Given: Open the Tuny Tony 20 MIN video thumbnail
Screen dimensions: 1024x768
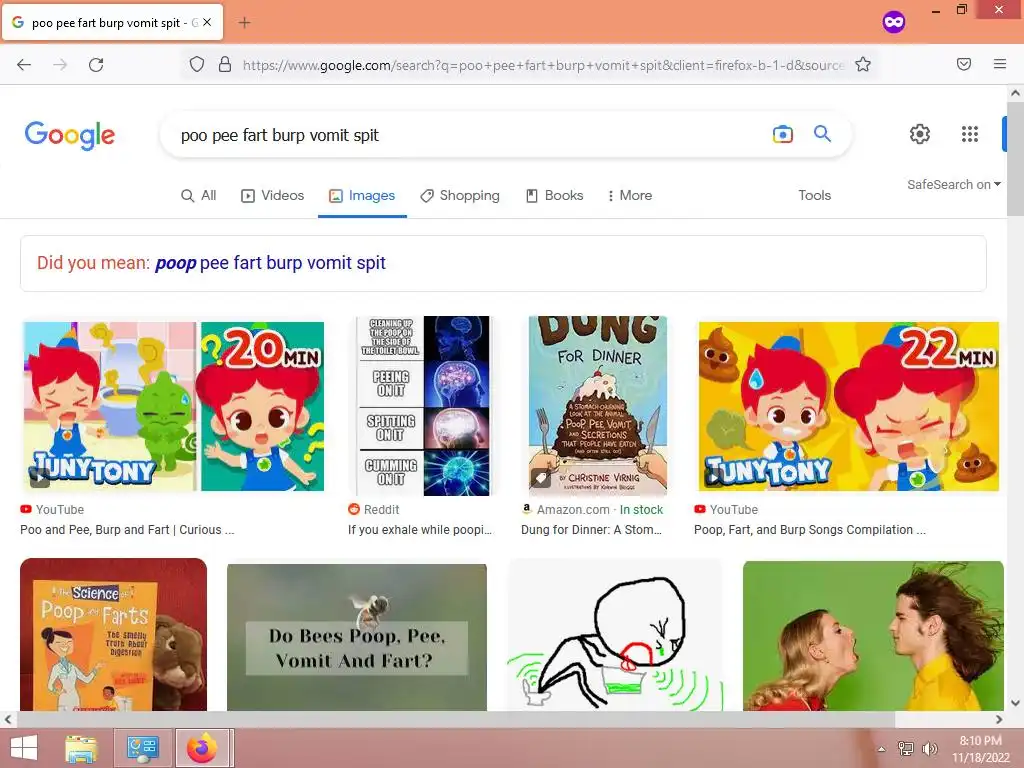Looking at the screenshot, I should tap(173, 406).
